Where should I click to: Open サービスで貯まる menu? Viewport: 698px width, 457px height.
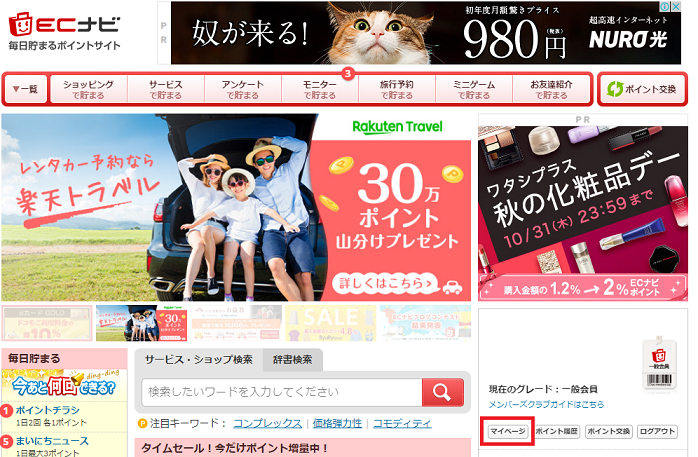[x=166, y=89]
